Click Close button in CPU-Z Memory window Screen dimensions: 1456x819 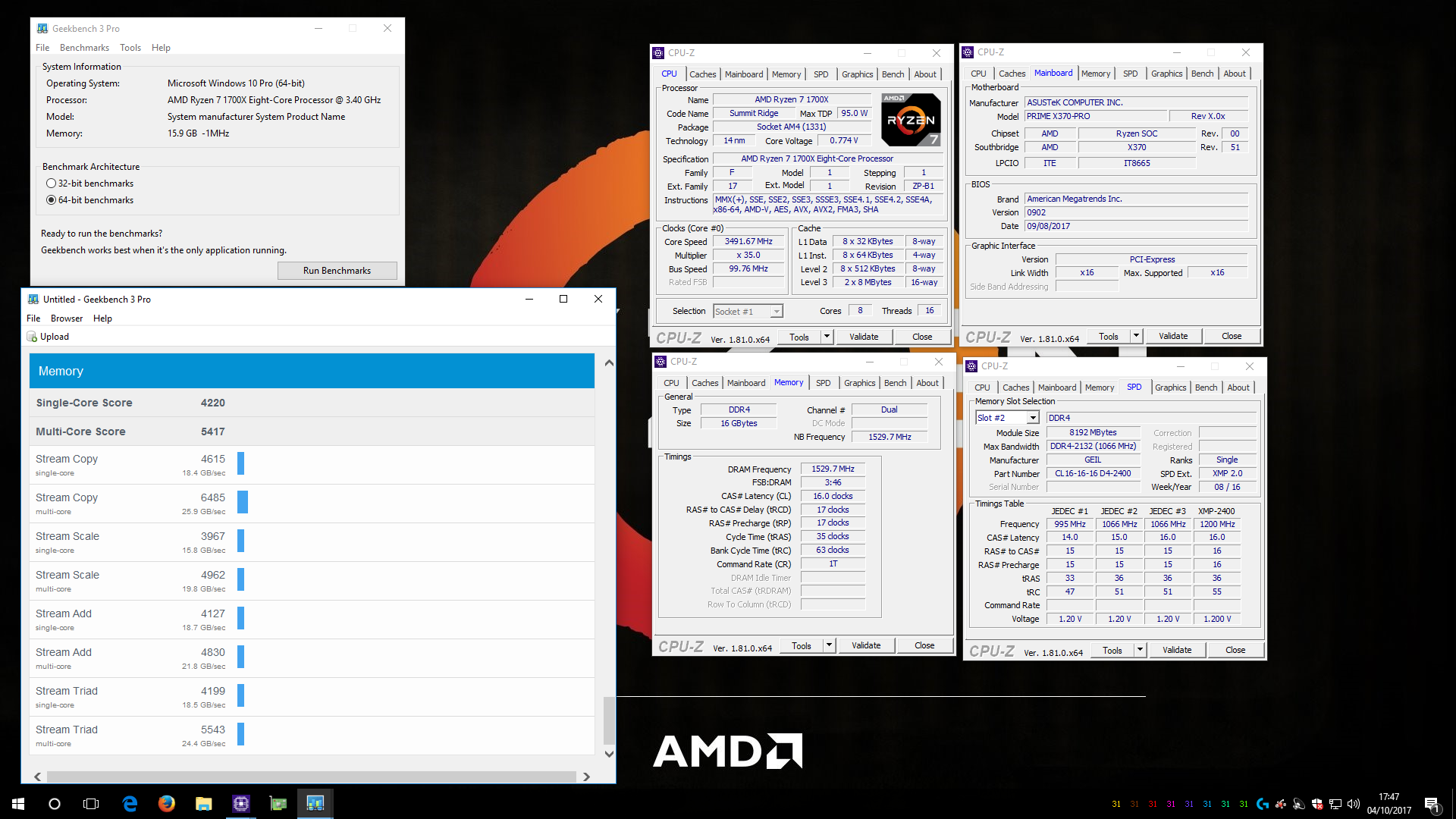click(x=924, y=645)
